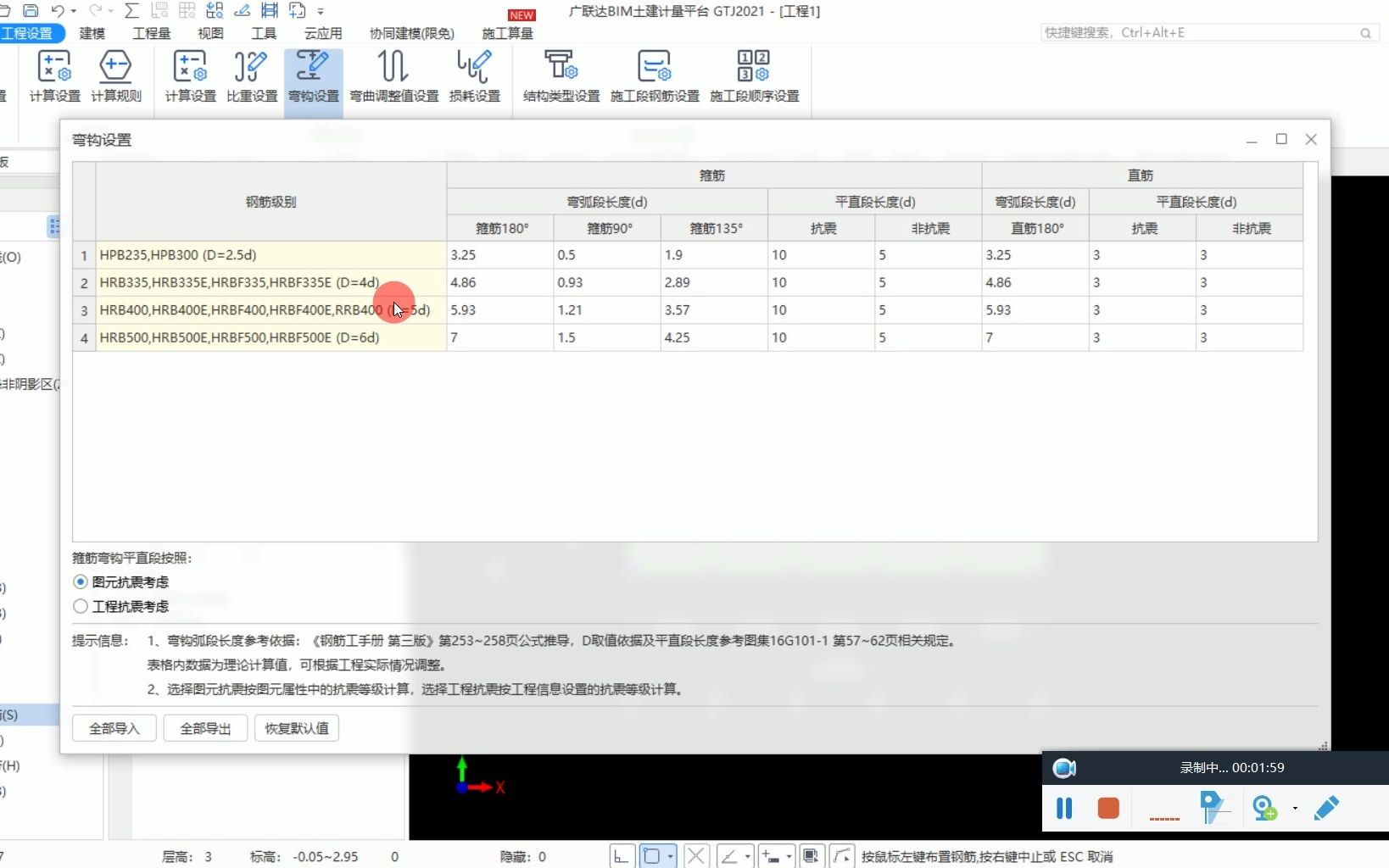Screen dimensions: 1389x868
Task: Click the recorder webcam add icon
Action: [x=1264, y=808]
